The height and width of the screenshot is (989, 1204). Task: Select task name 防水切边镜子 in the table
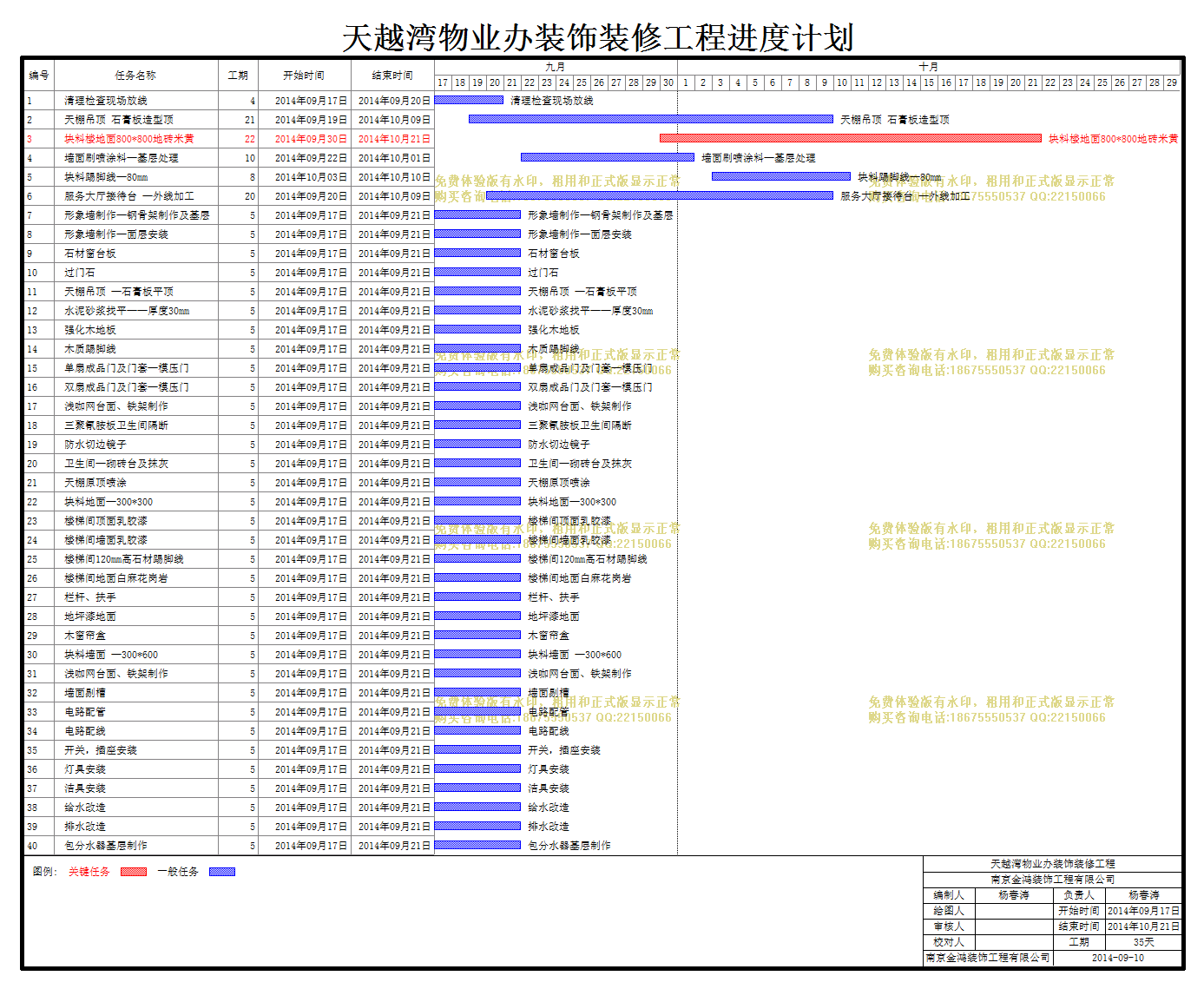point(95,445)
